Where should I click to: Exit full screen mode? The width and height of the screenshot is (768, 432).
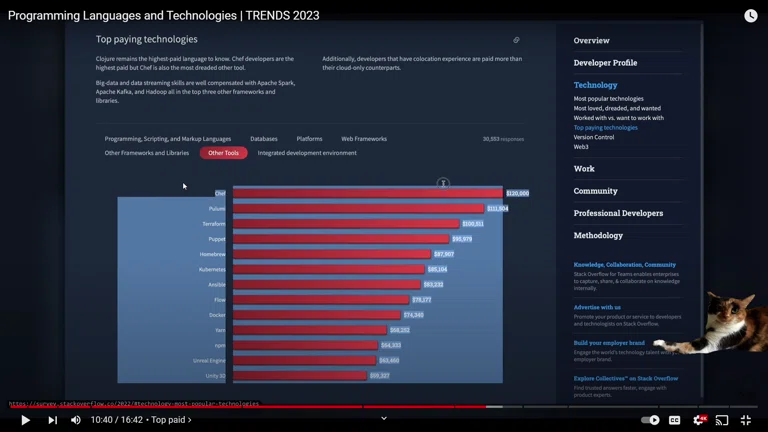(746, 420)
